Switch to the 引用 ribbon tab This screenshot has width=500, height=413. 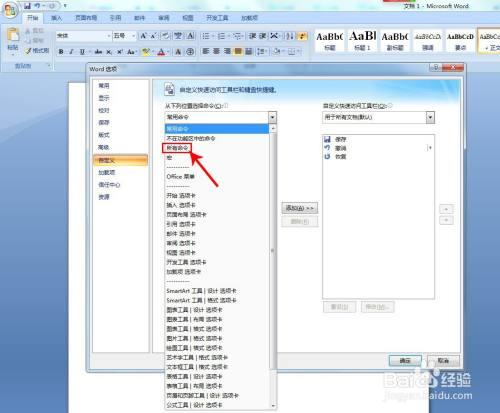[115, 18]
